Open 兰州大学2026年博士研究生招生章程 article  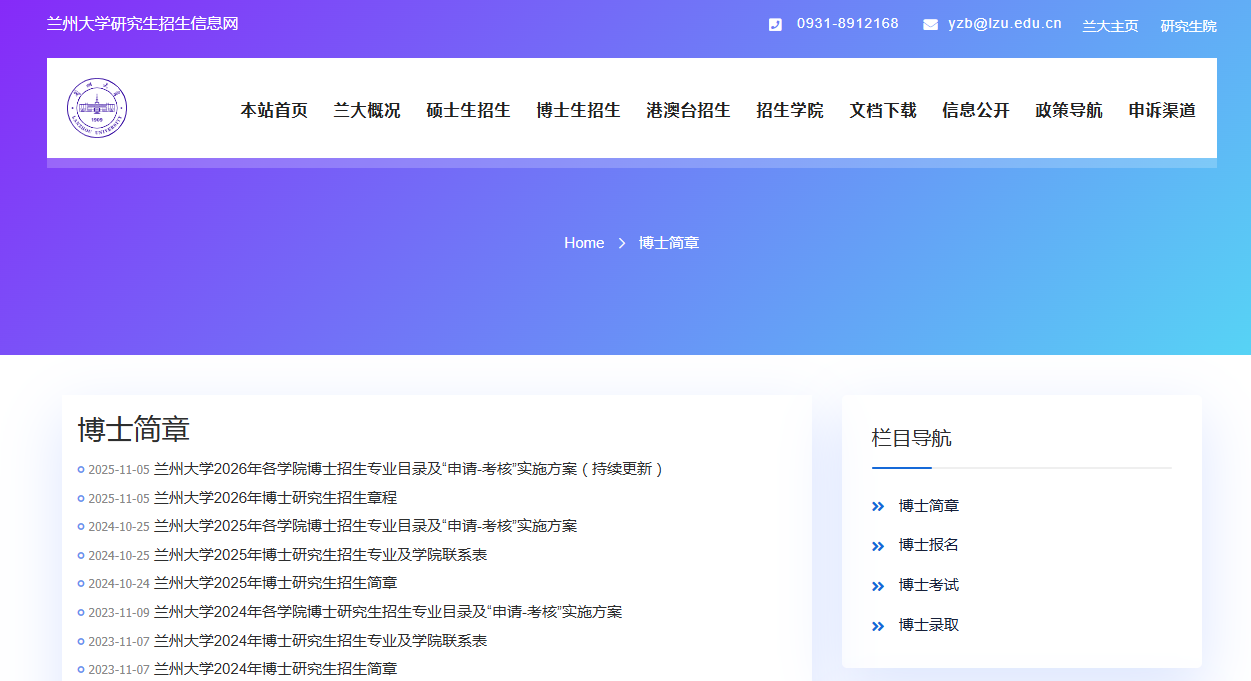275,498
